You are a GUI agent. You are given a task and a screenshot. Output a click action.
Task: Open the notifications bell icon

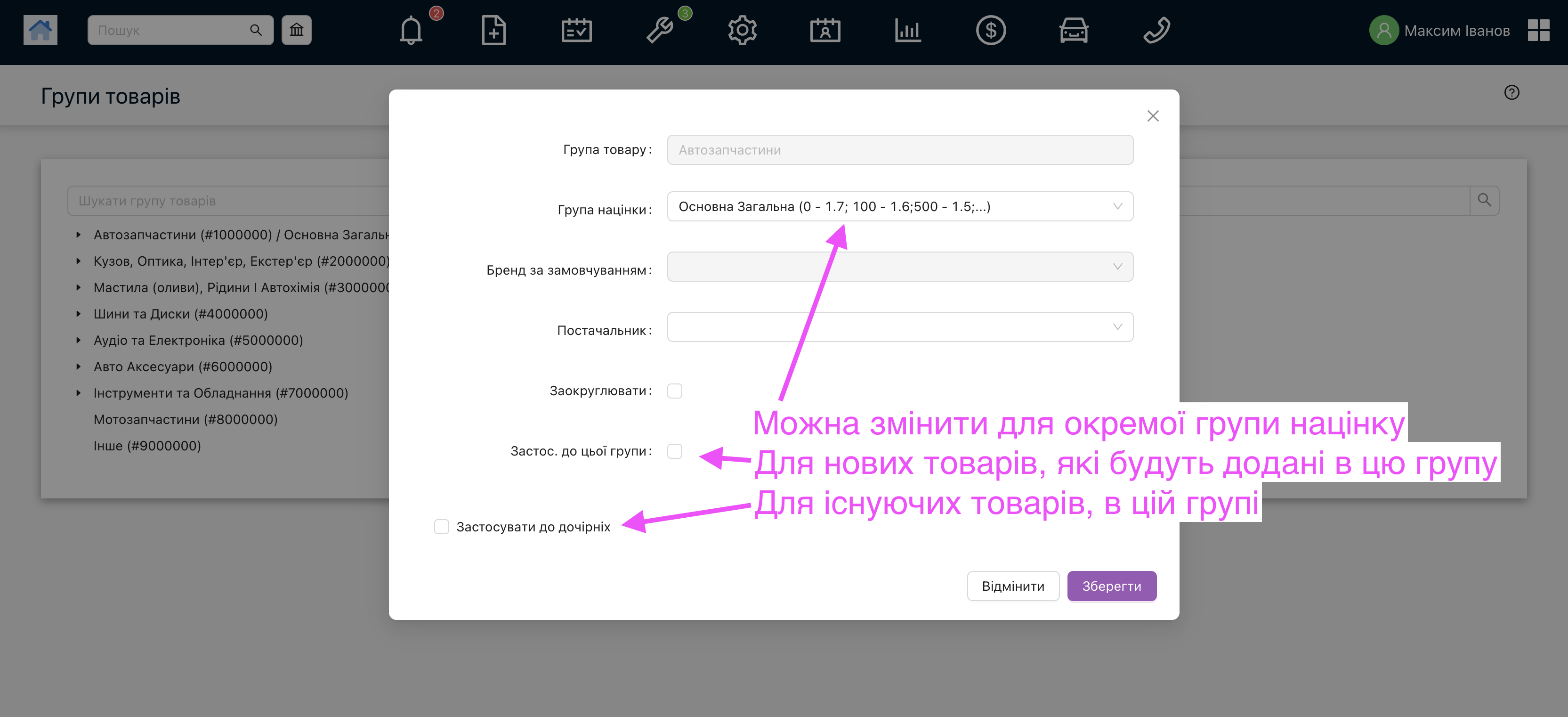pos(411,30)
